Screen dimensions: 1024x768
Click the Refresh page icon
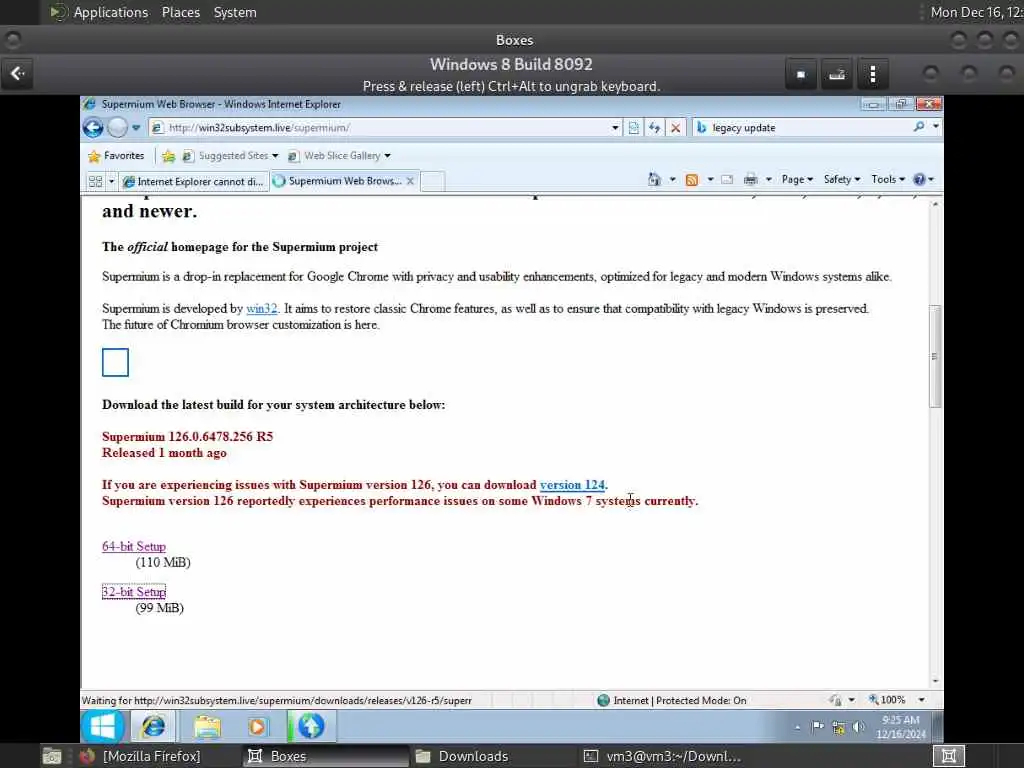654,127
